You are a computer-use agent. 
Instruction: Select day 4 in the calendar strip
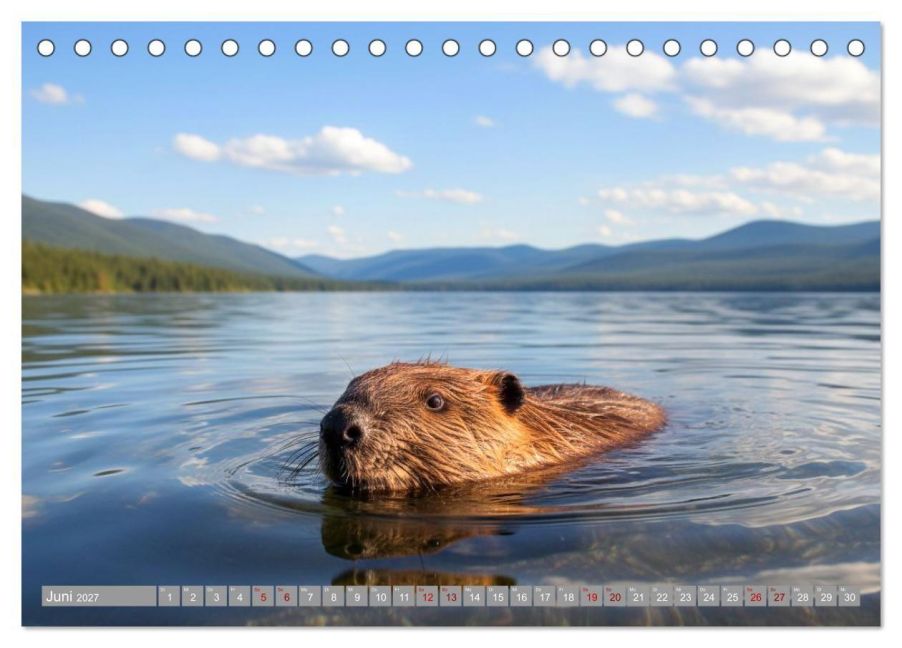239,596
